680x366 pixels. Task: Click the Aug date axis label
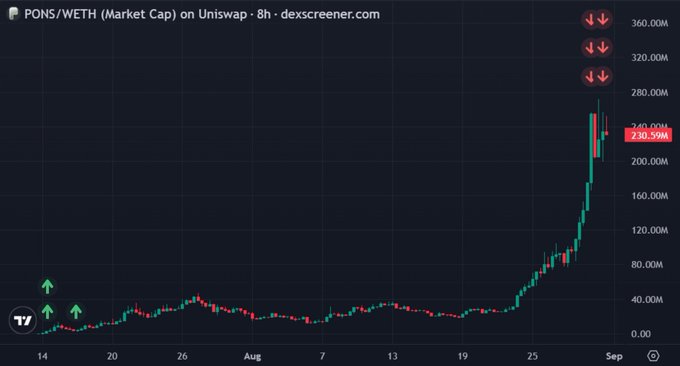pyautogui.click(x=252, y=356)
